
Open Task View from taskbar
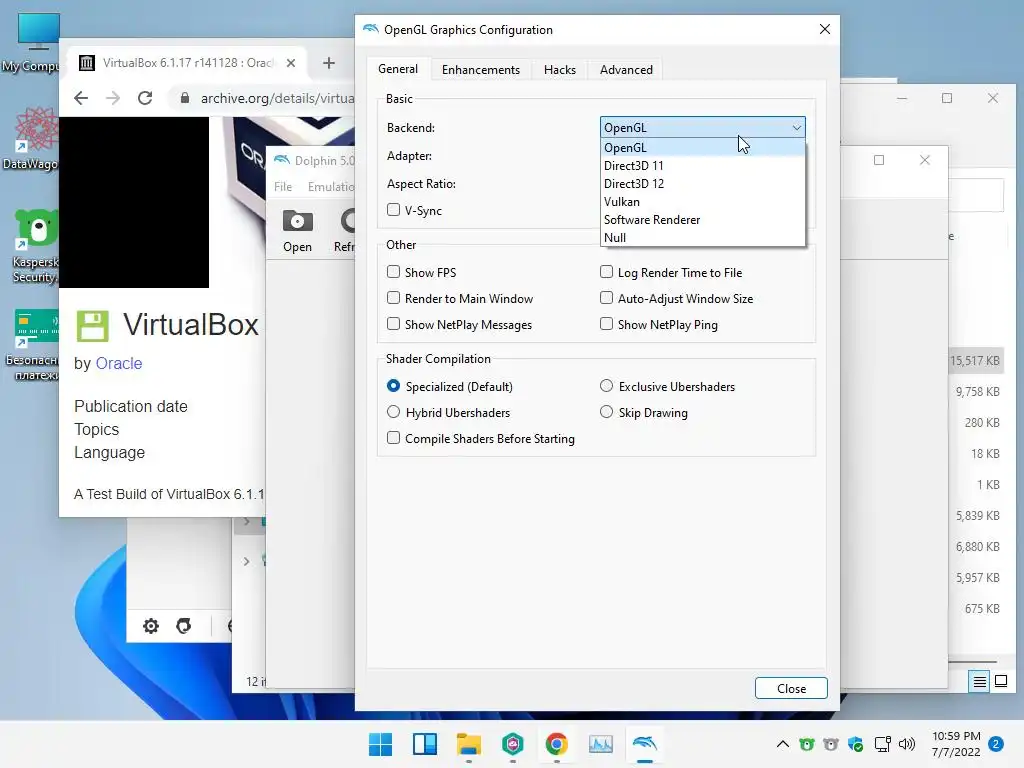tap(424, 744)
